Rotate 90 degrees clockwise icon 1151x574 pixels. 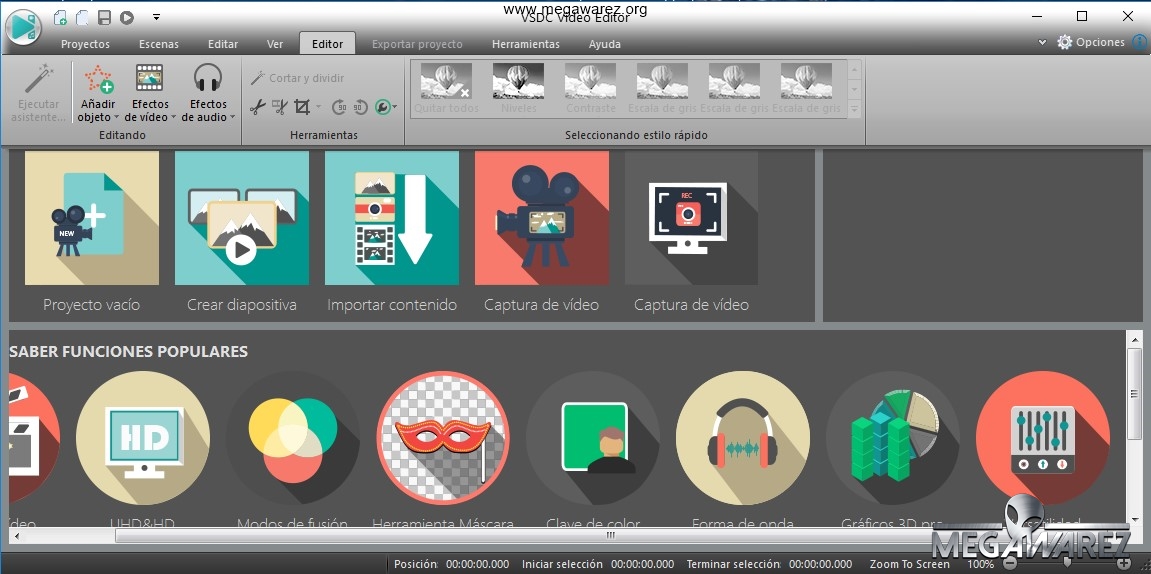point(339,107)
